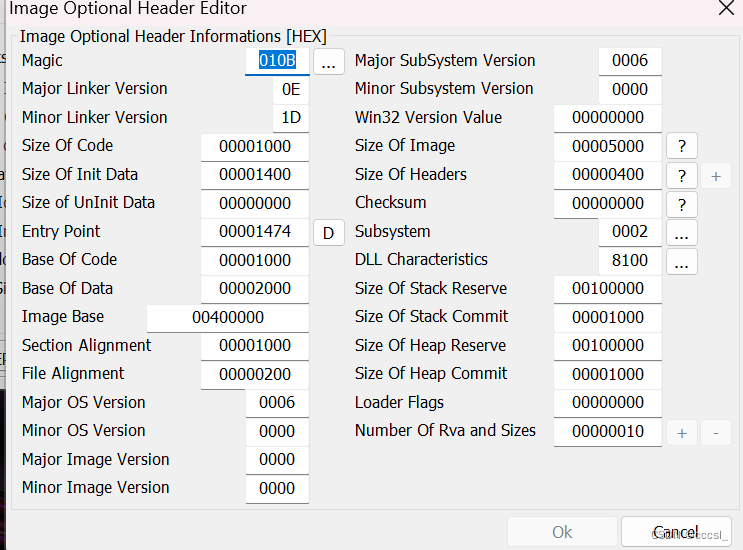Click the D button beside Entry Point

328,232
